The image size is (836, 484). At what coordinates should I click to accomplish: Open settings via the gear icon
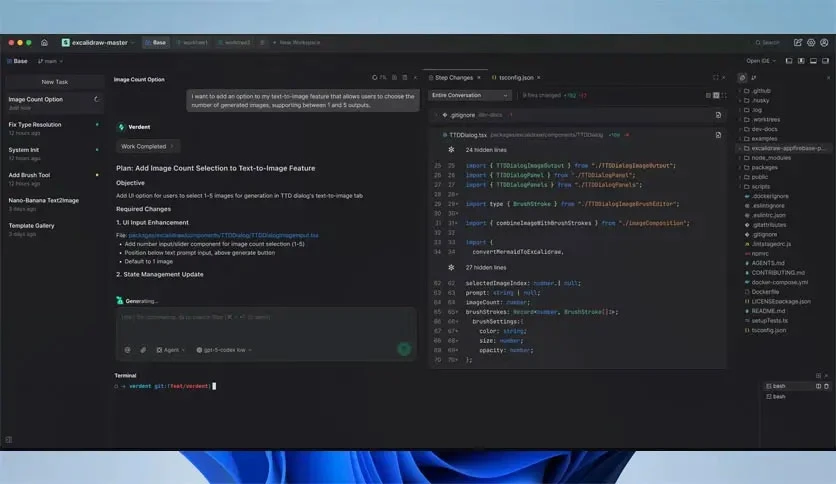point(811,43)
